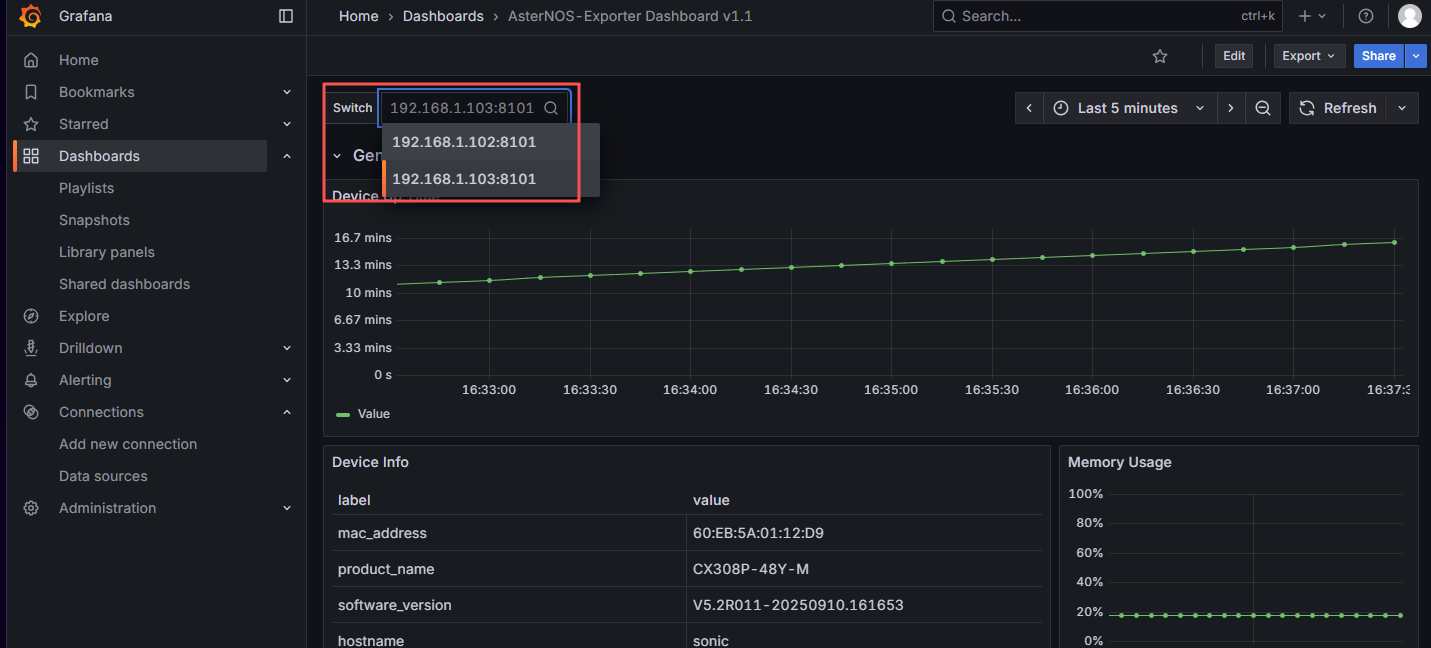Open the help question mark icon
1431x648 pixels.
[x=1366, y=16]
